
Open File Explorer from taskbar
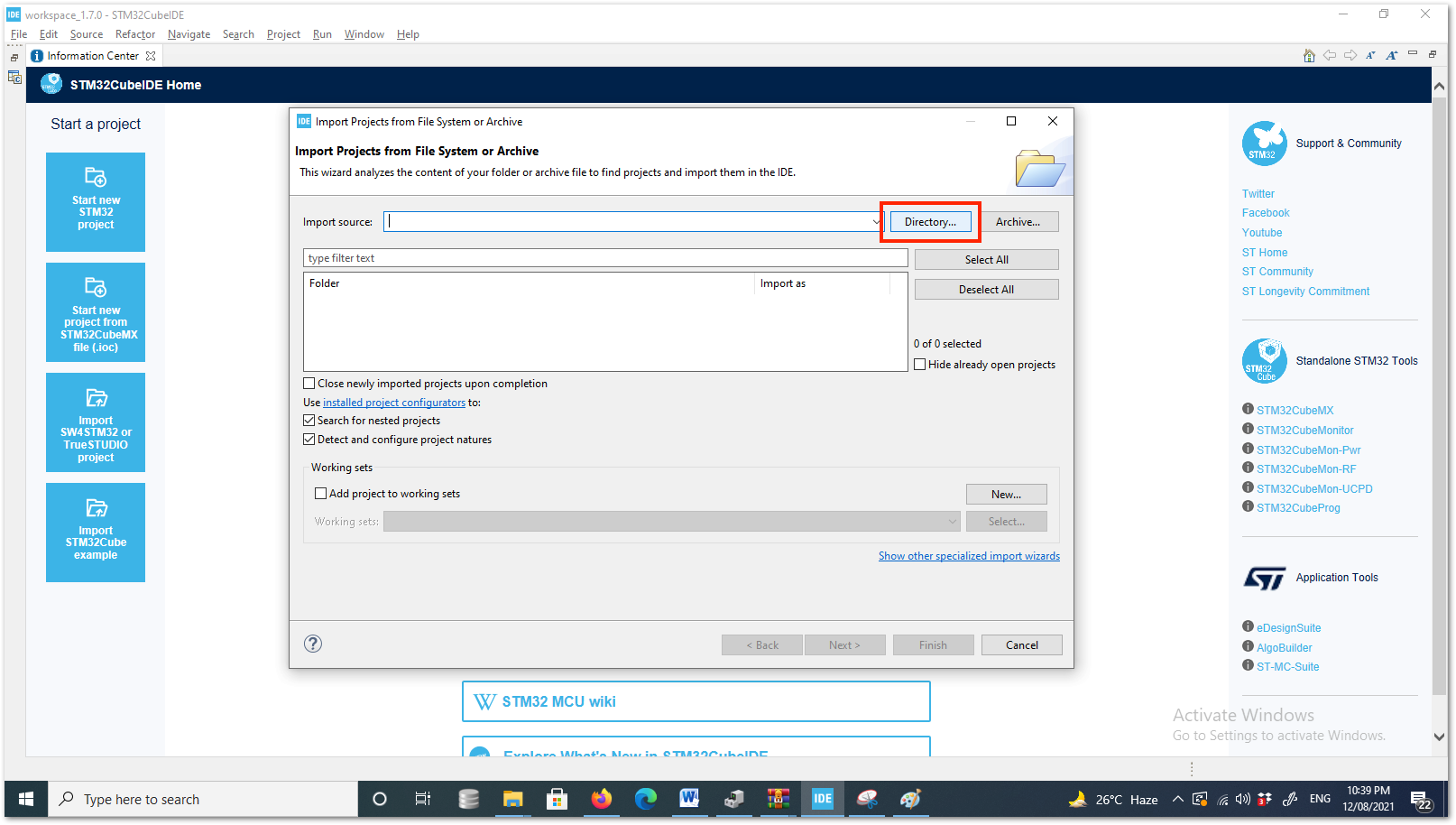coord(512,799)
